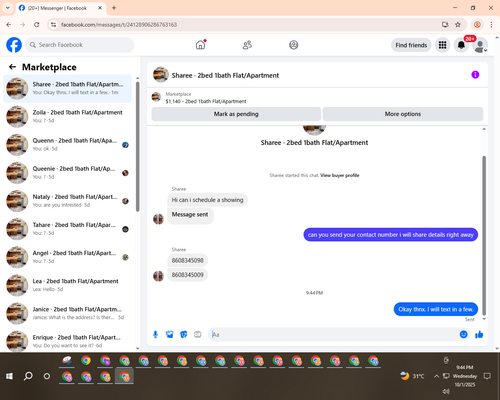
Task: Open the Janice conversation
Action: pyautogui.click(x=67, y=313)
